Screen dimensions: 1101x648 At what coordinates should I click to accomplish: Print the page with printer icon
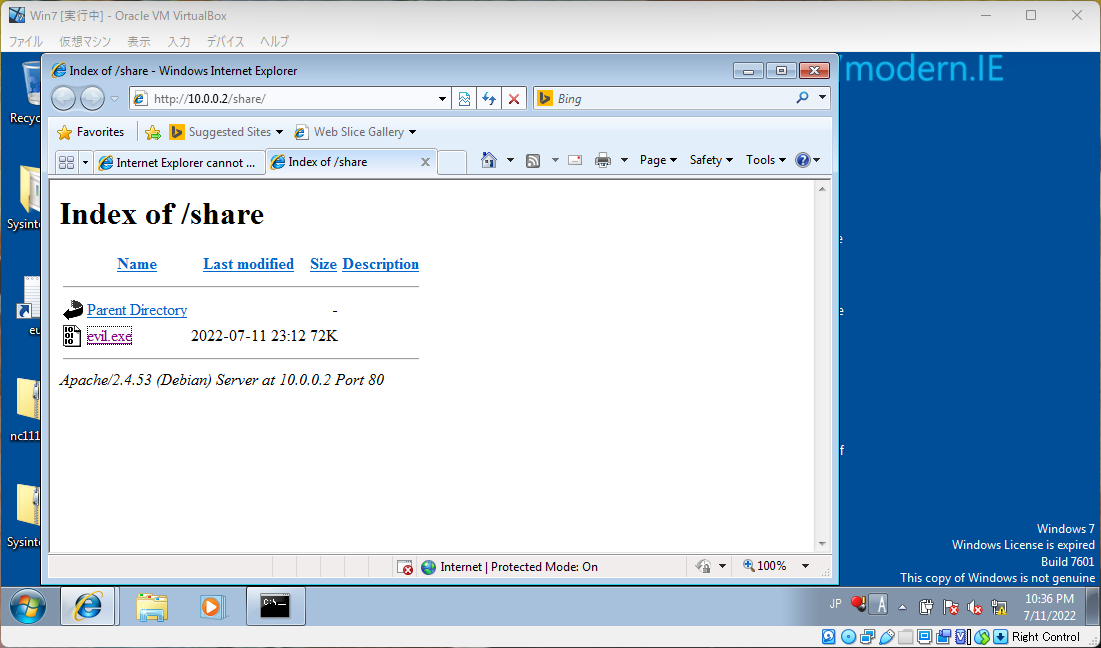click(x=602, y=160)
